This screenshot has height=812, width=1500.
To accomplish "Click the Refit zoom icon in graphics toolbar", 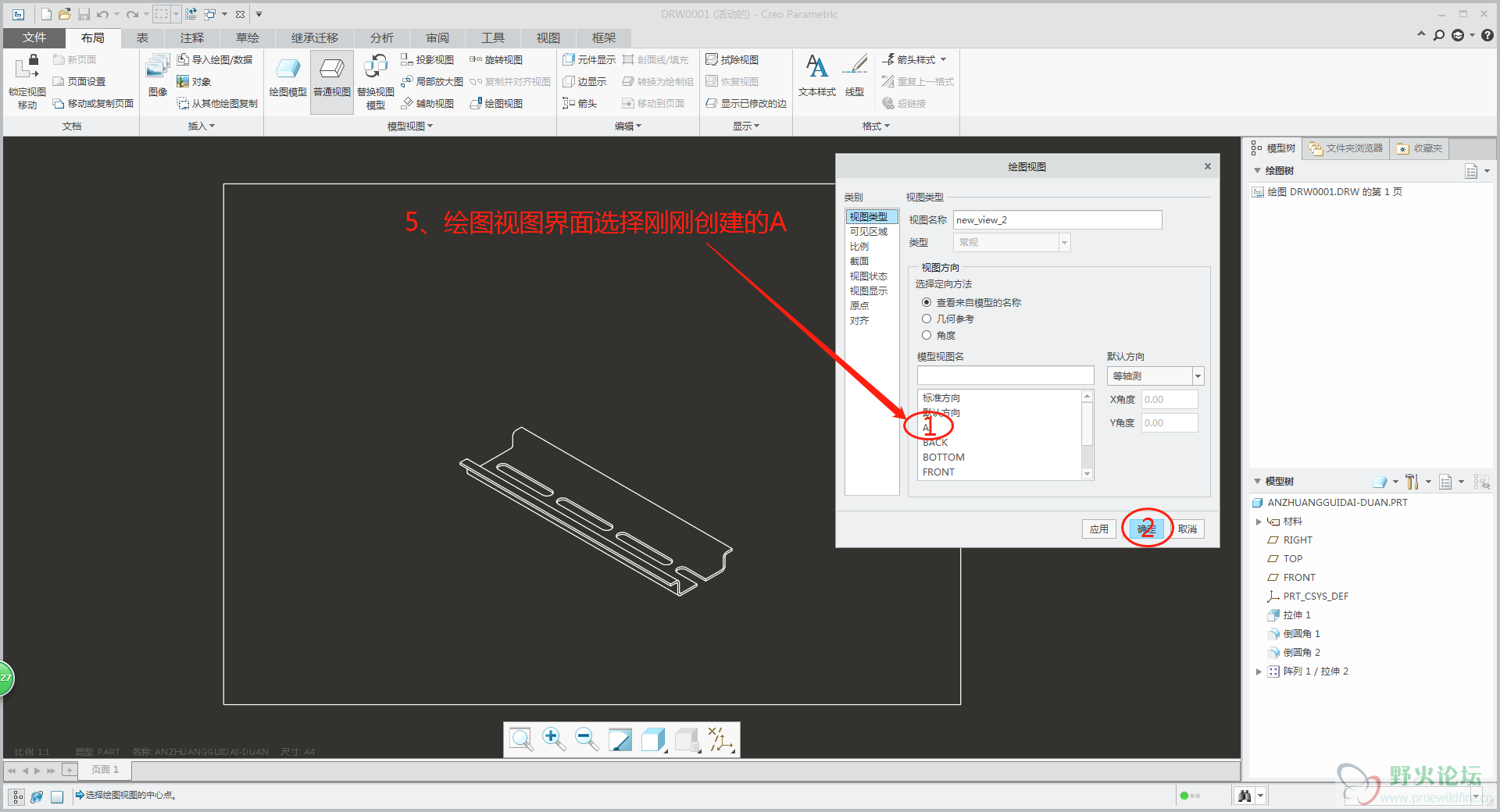I will coord(521,739).
